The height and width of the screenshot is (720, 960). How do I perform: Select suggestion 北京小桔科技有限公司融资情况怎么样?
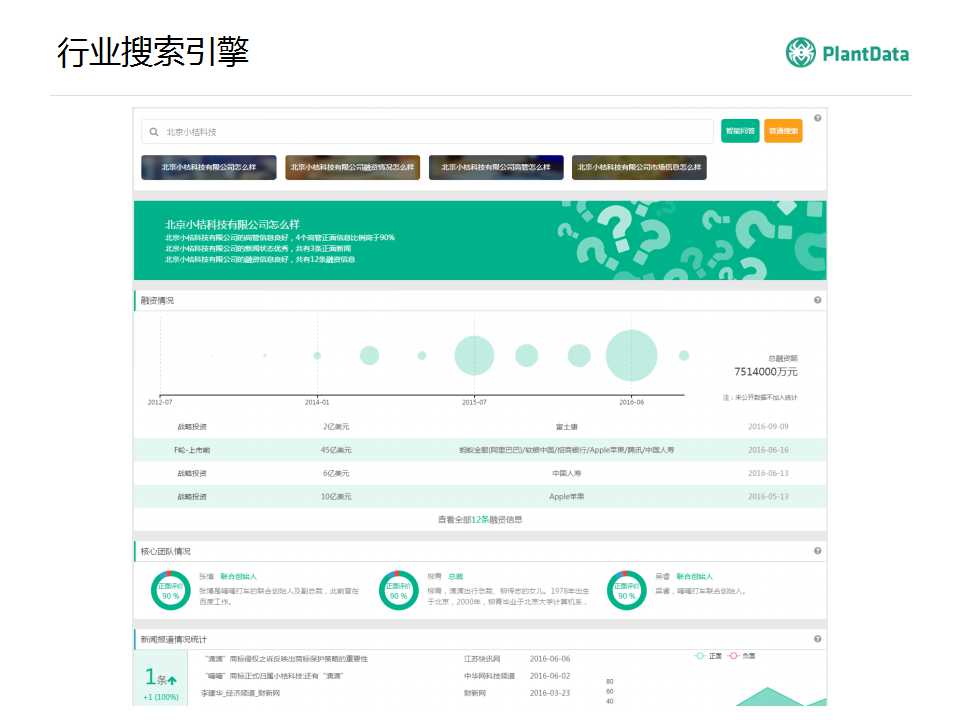(352, 167)
